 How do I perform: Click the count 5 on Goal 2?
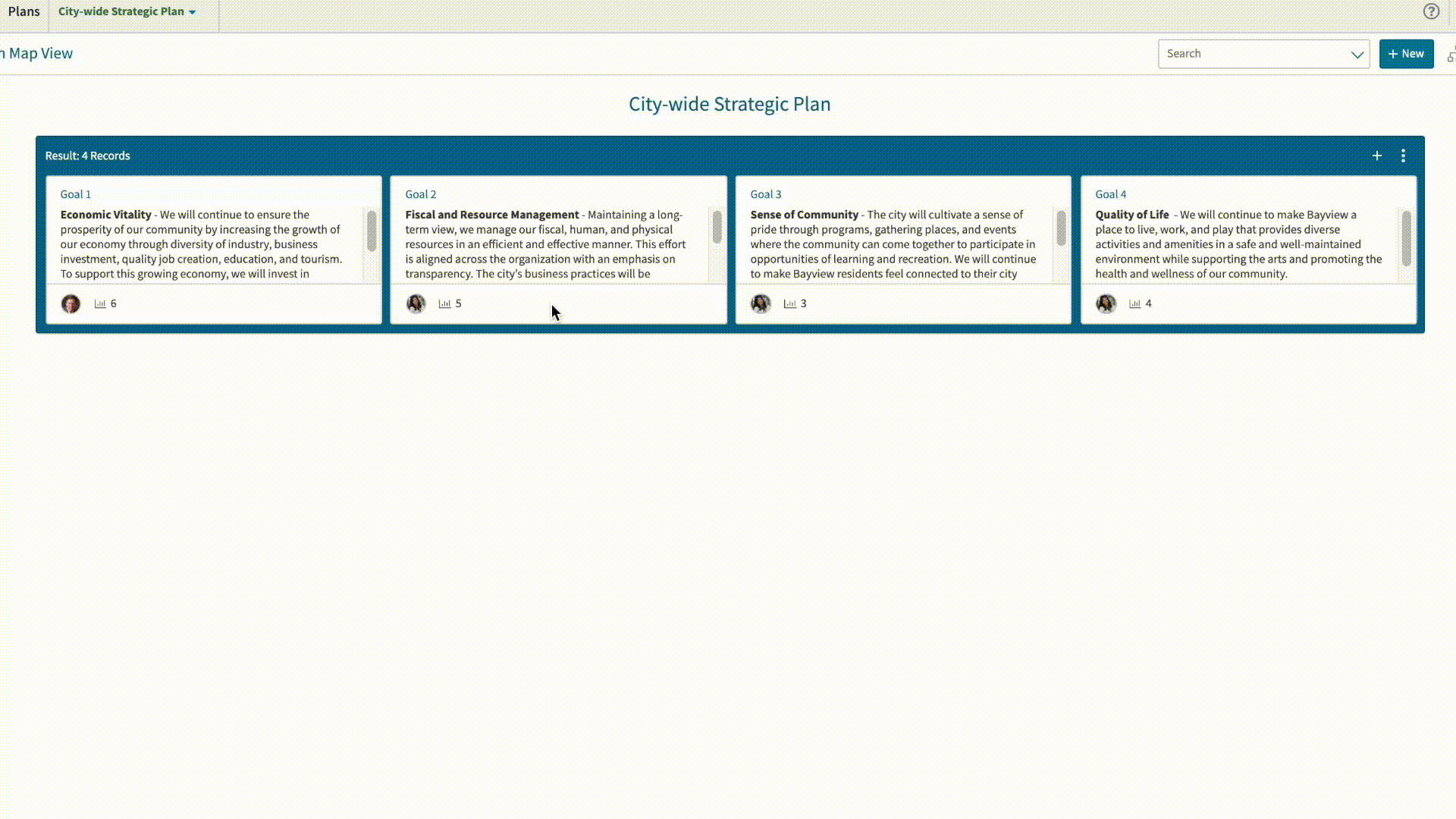[x=458, y=303]
